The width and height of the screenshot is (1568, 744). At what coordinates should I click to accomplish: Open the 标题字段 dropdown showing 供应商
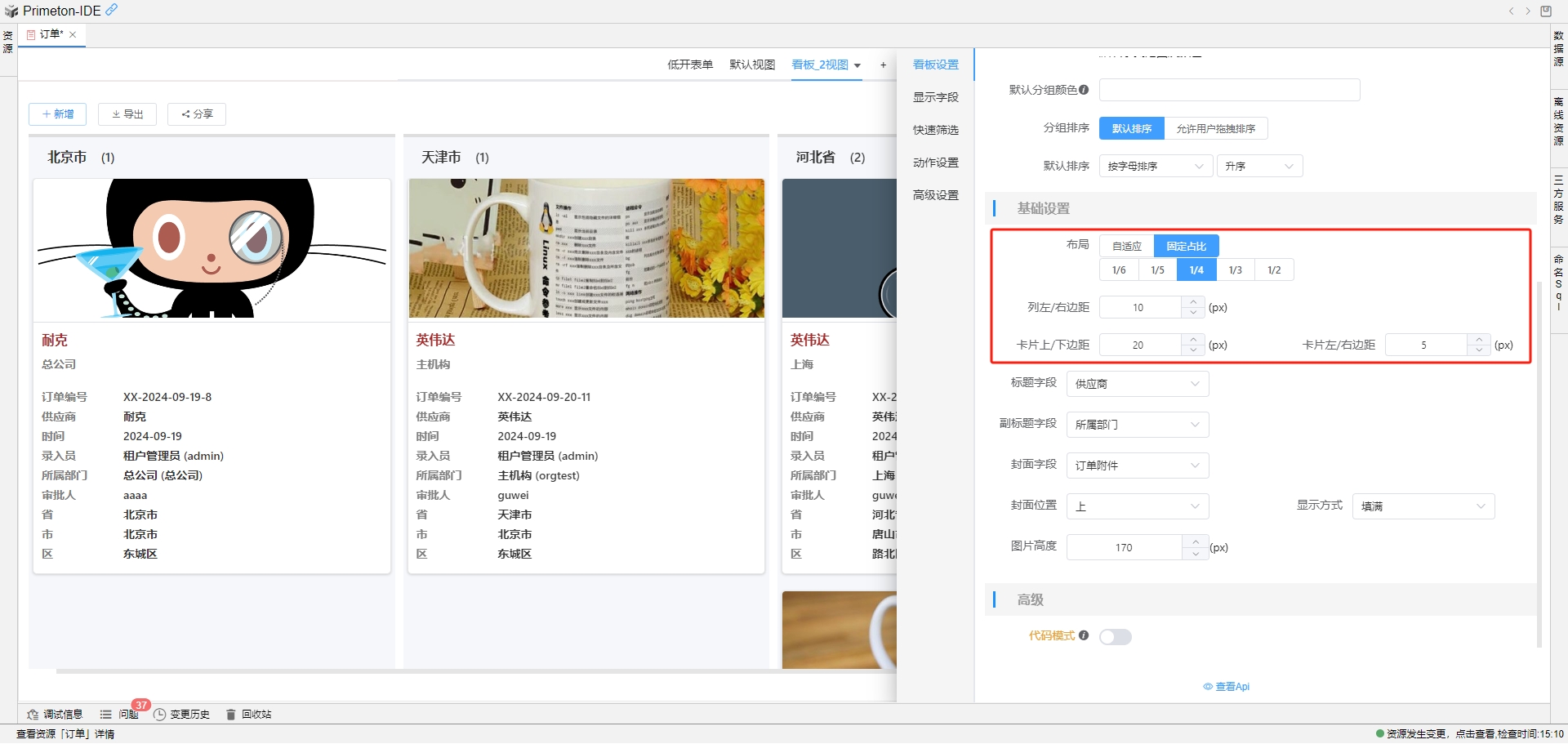(x=1137, y=384)
